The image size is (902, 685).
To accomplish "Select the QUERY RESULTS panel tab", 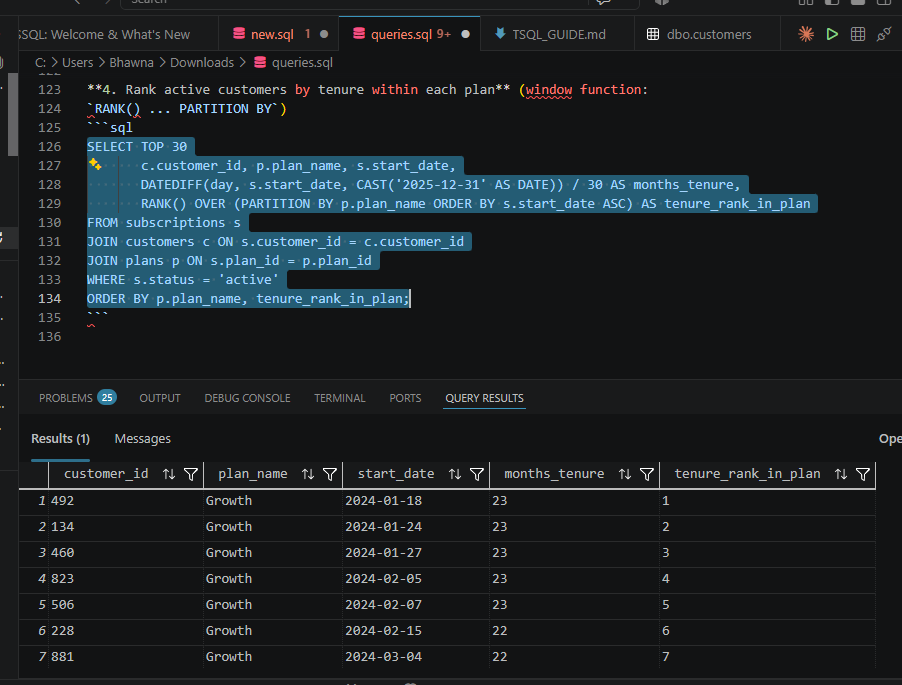I will (x=484, y=398).
